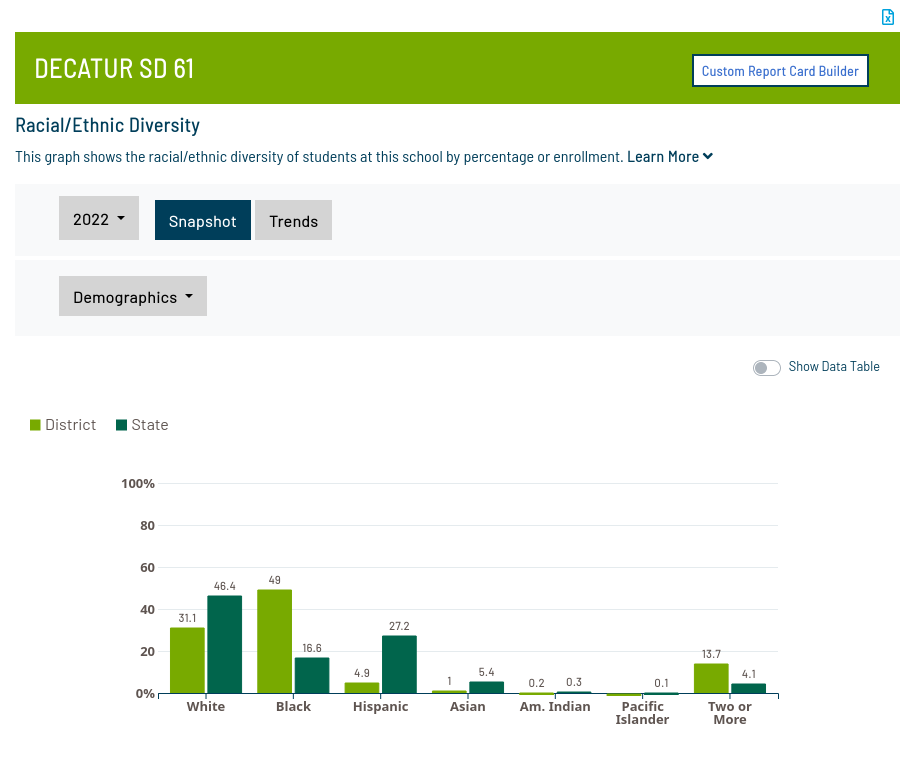Open the 2022 year dropdown

tap(99, 219)
